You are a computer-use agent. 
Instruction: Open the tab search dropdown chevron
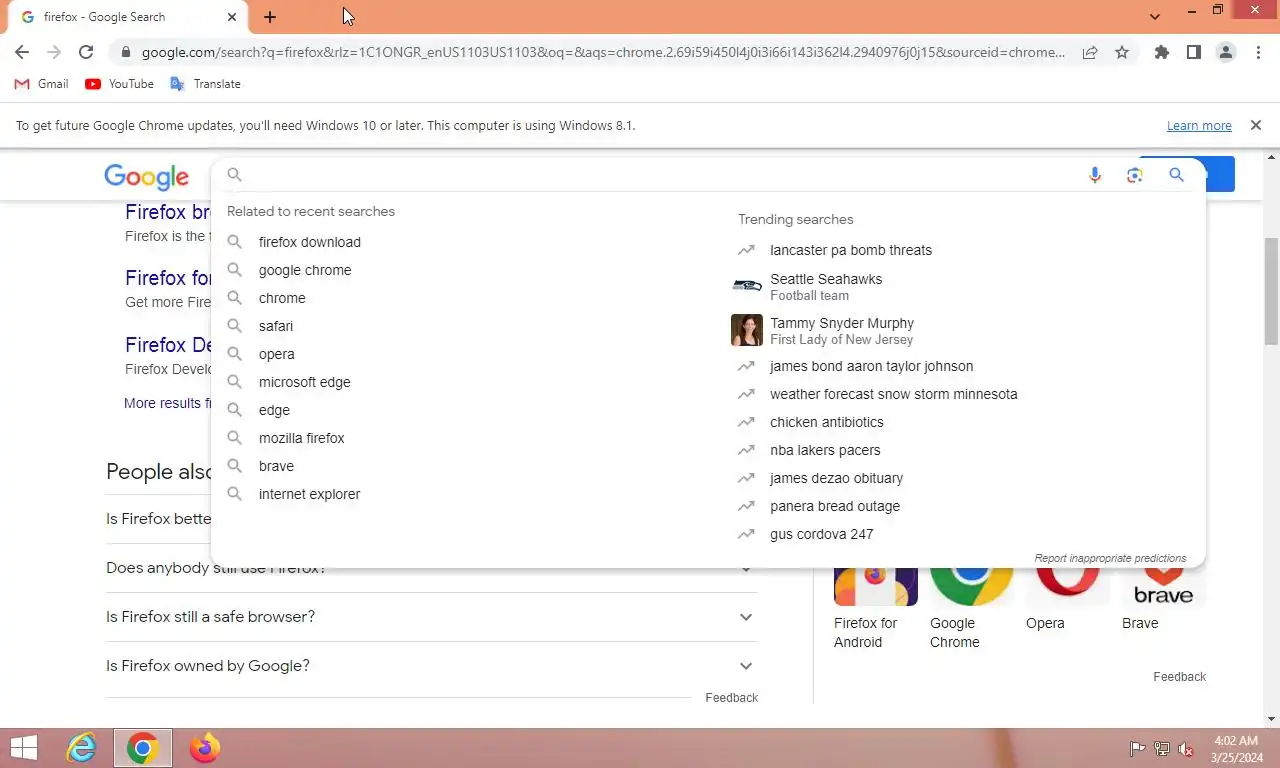[1155, 17]
